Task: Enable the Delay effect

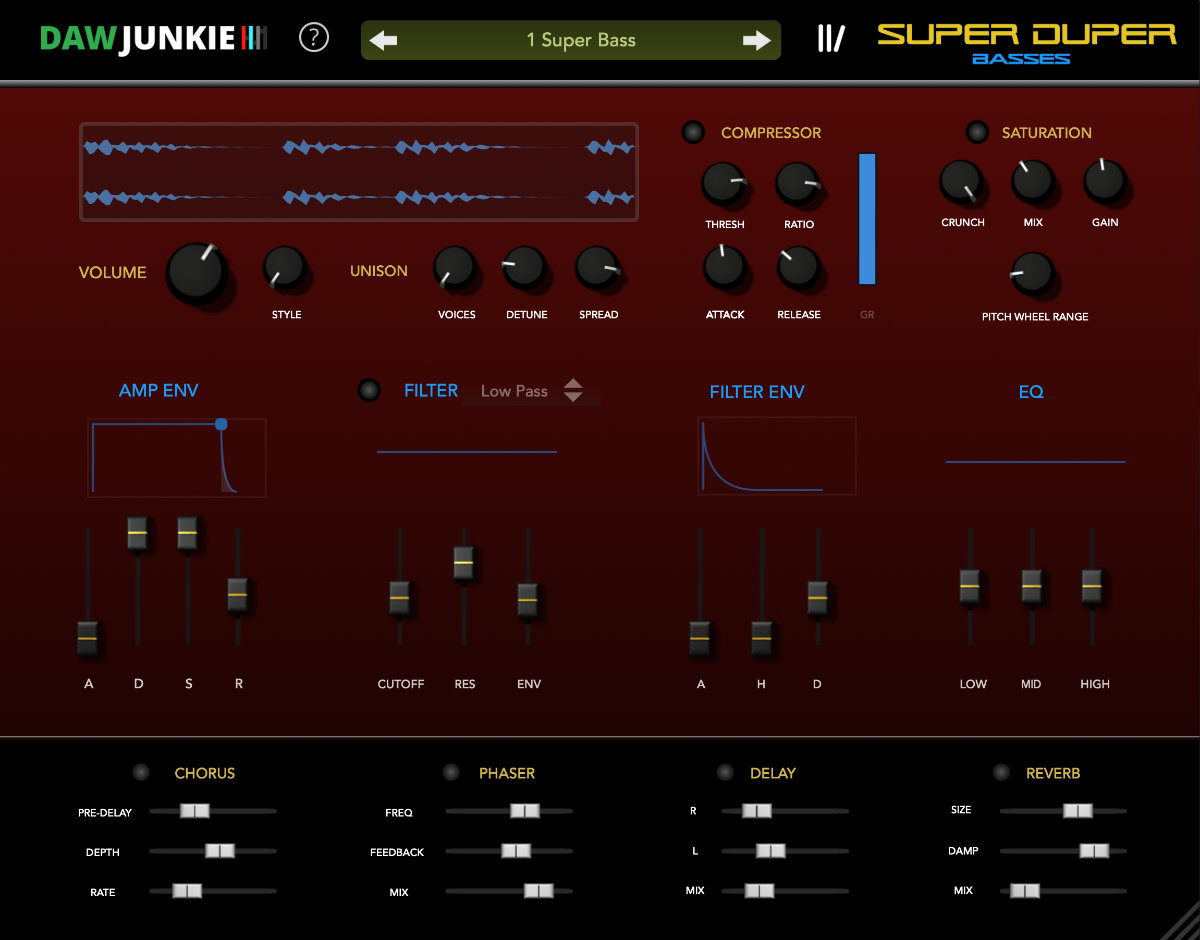Action: tap(726, 772)
